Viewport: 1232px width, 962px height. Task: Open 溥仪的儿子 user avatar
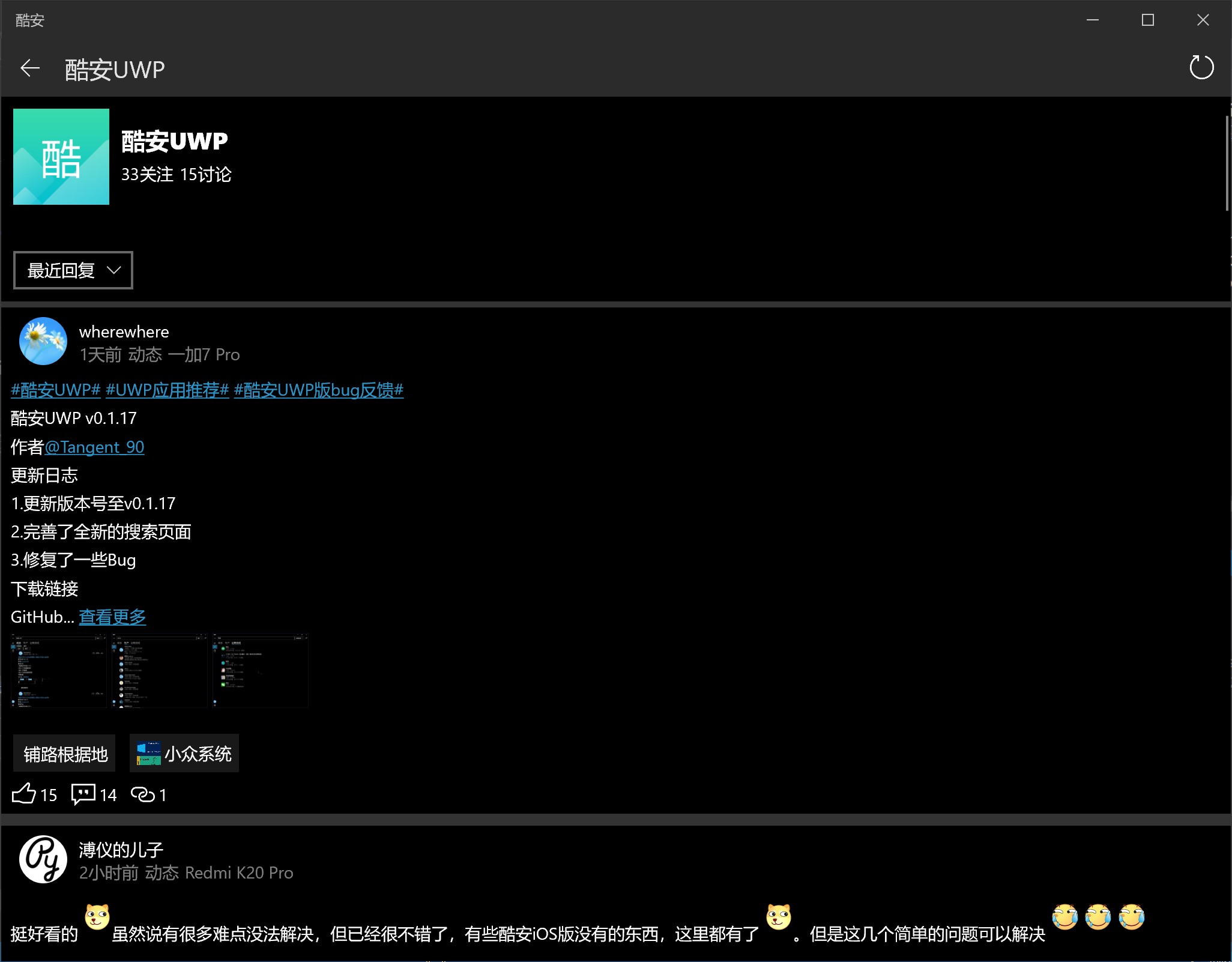(x=43, y=859)
